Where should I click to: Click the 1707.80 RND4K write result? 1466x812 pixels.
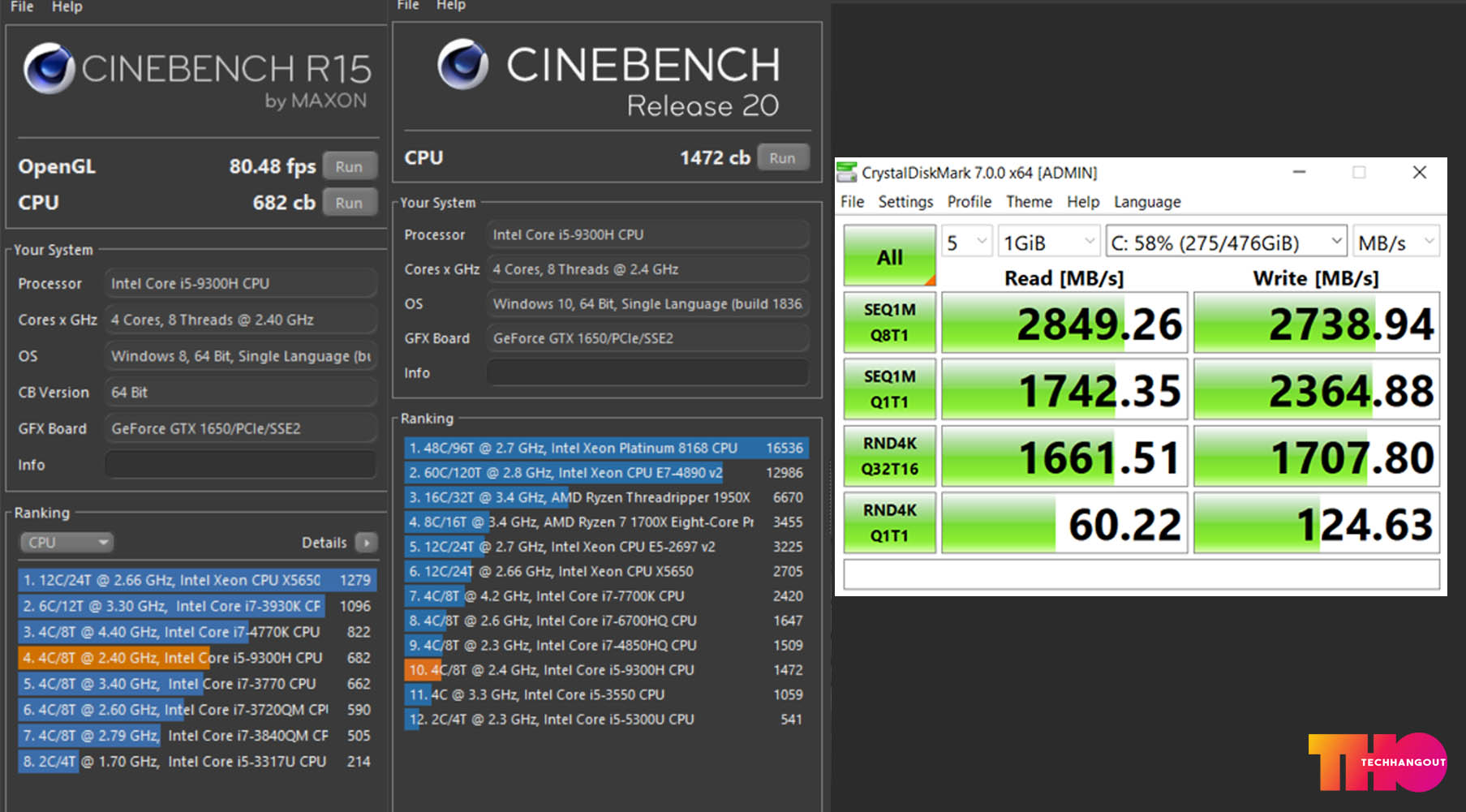[x=1317, y=457]
